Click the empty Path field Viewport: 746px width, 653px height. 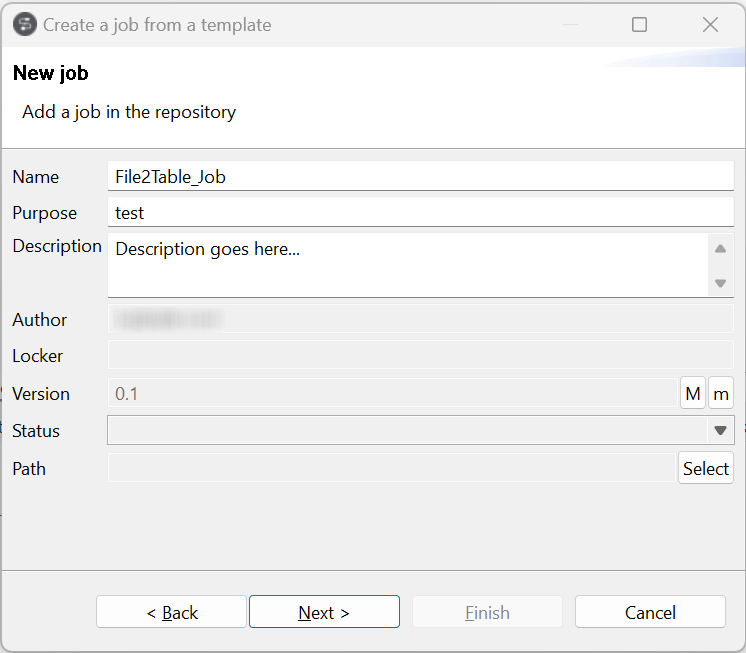coord(392,468)
